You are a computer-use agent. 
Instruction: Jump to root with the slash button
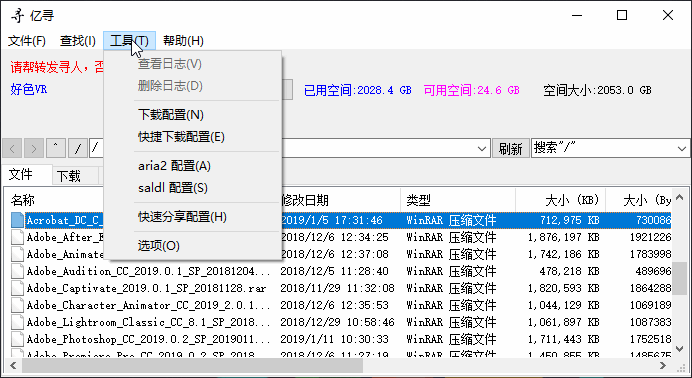[x=78, y=149]
